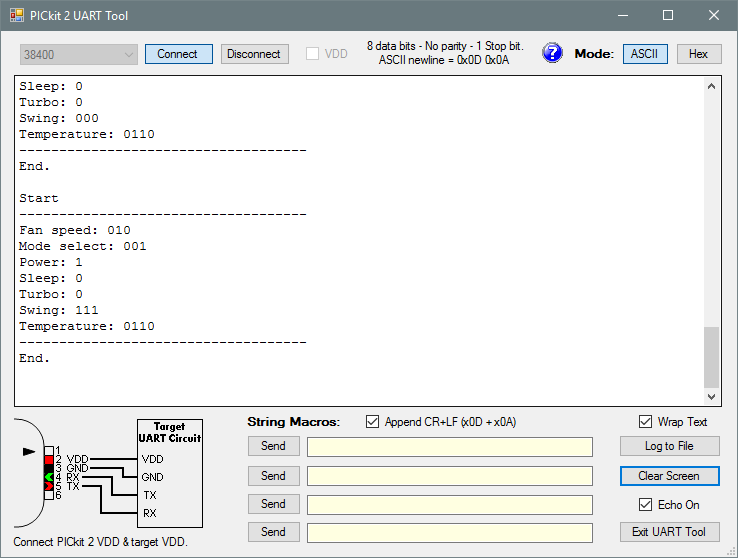The height and width of the screenshot is (558, 738).
Task: Click the terminal scrollbar up arrow
Action: click(x=712, y=86)
